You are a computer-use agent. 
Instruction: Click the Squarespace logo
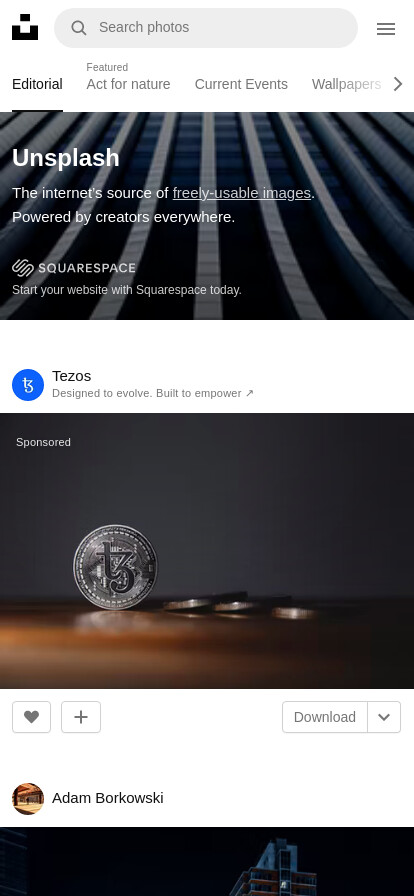[74, 267]
